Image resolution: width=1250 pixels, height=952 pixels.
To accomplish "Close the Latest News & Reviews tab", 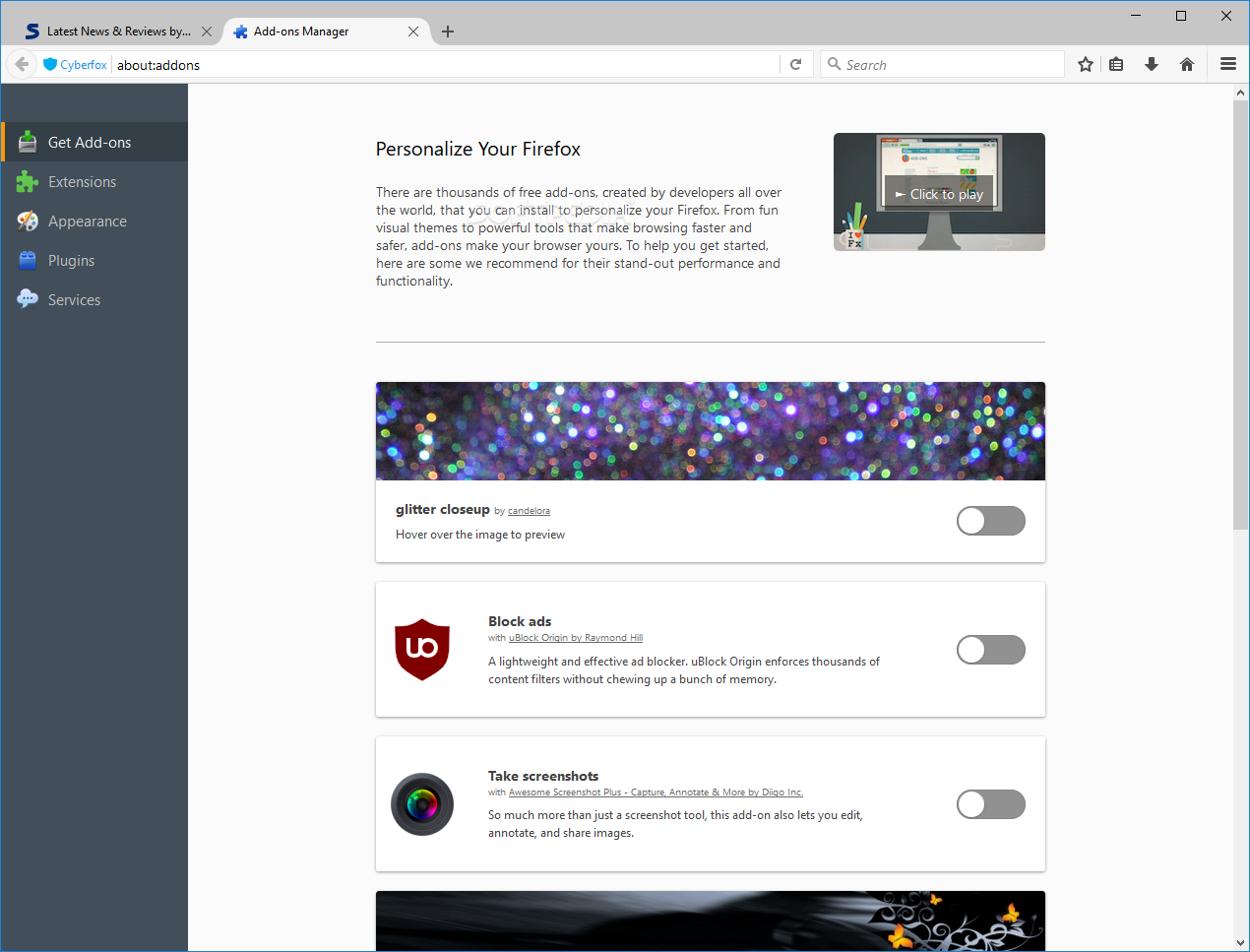I will pos(207,32).
